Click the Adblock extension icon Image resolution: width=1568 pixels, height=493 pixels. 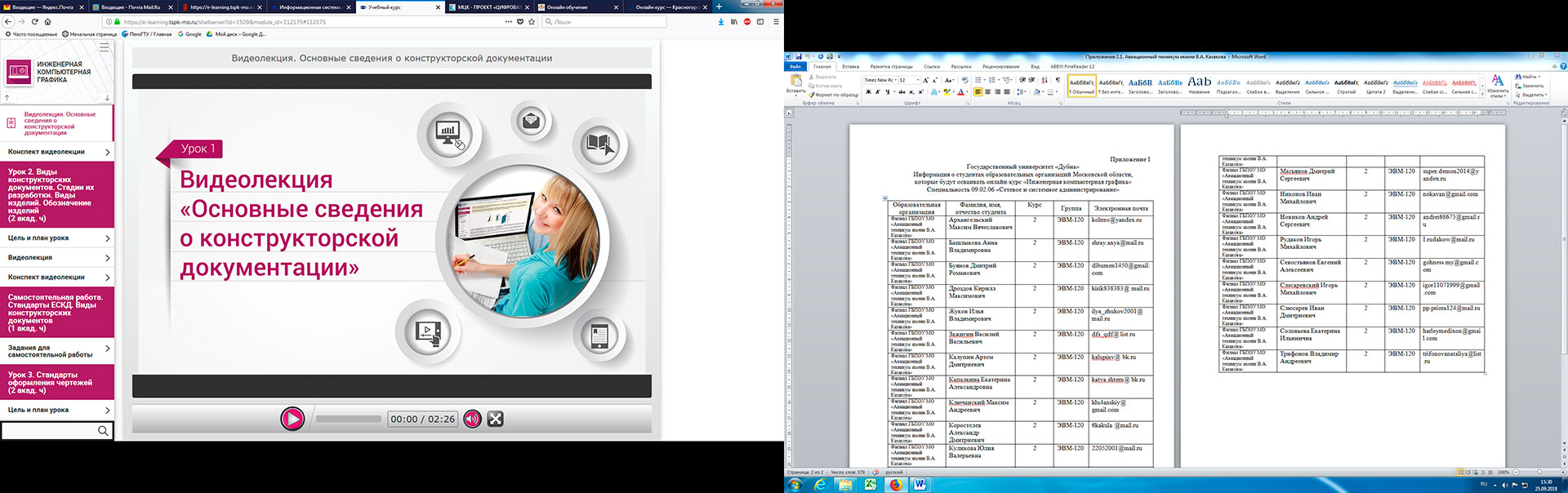tap(747, 22)
